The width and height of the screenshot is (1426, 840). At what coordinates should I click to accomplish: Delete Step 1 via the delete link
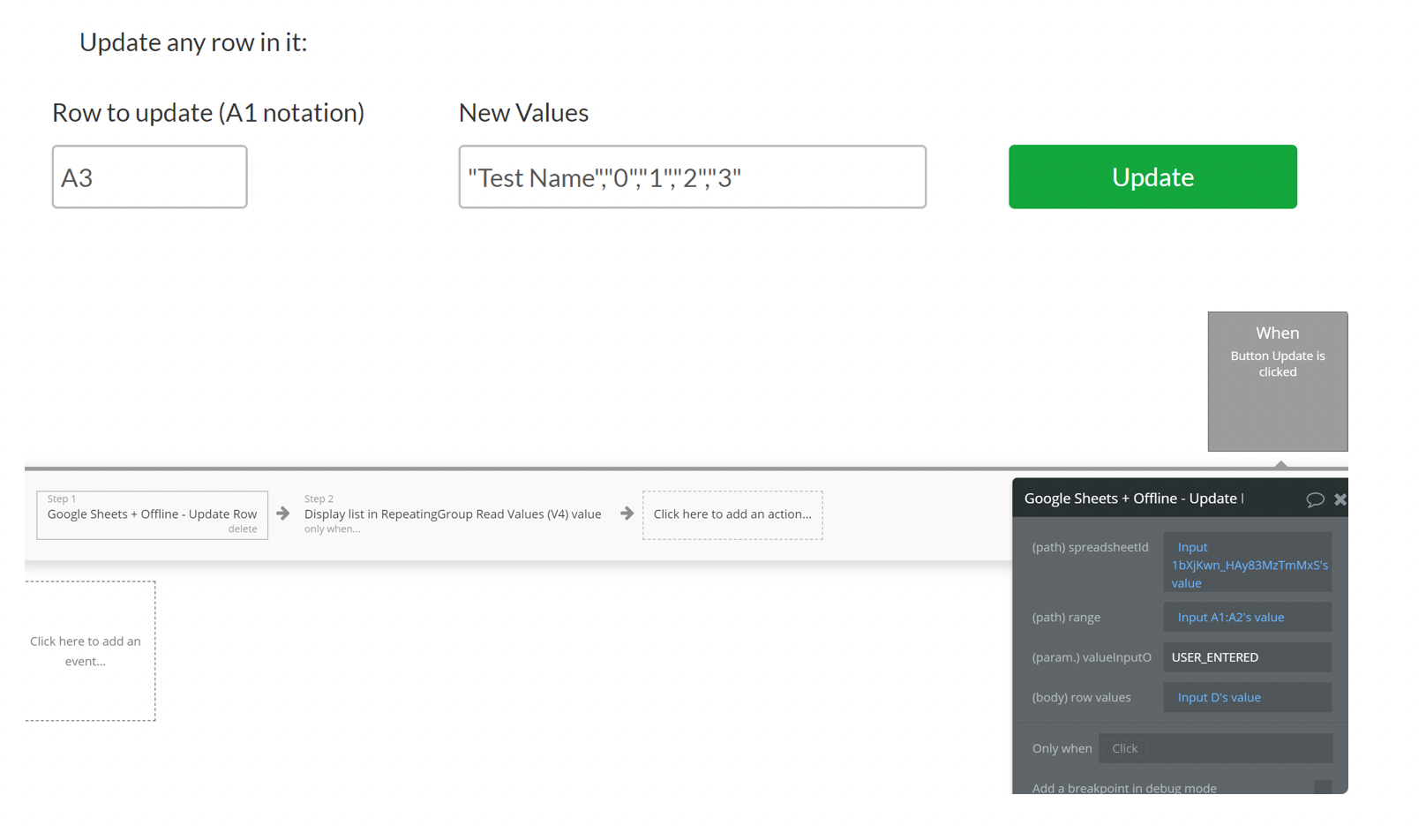(243, 529)
